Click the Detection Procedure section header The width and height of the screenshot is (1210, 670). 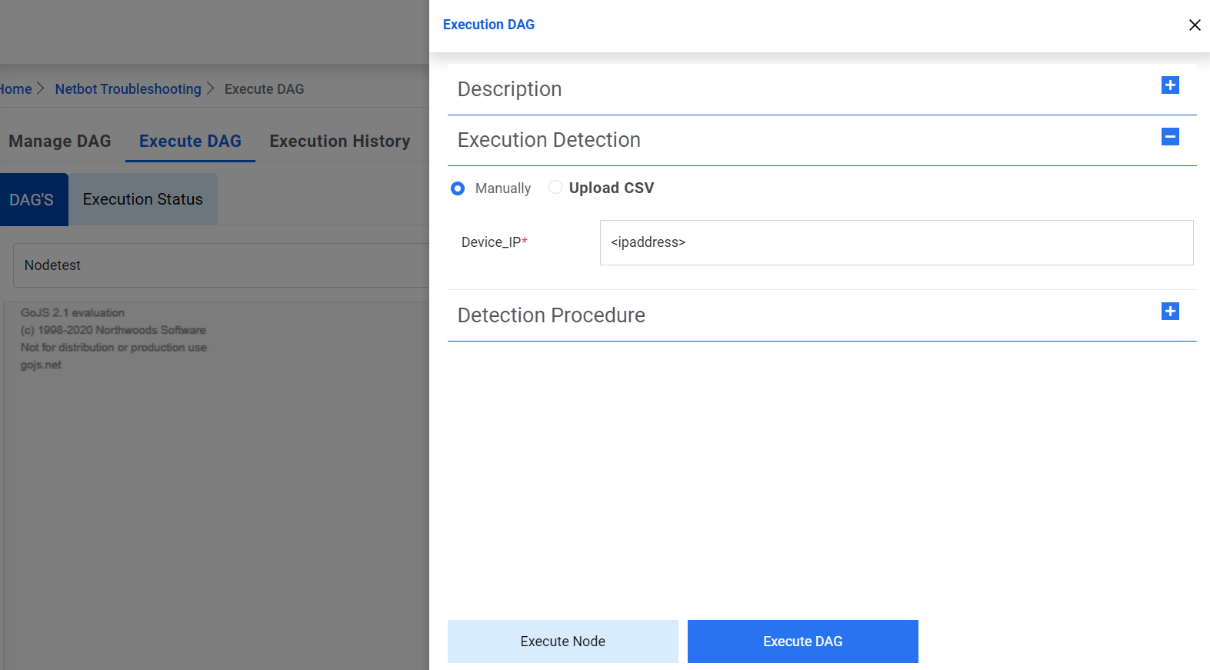(551, 314)
